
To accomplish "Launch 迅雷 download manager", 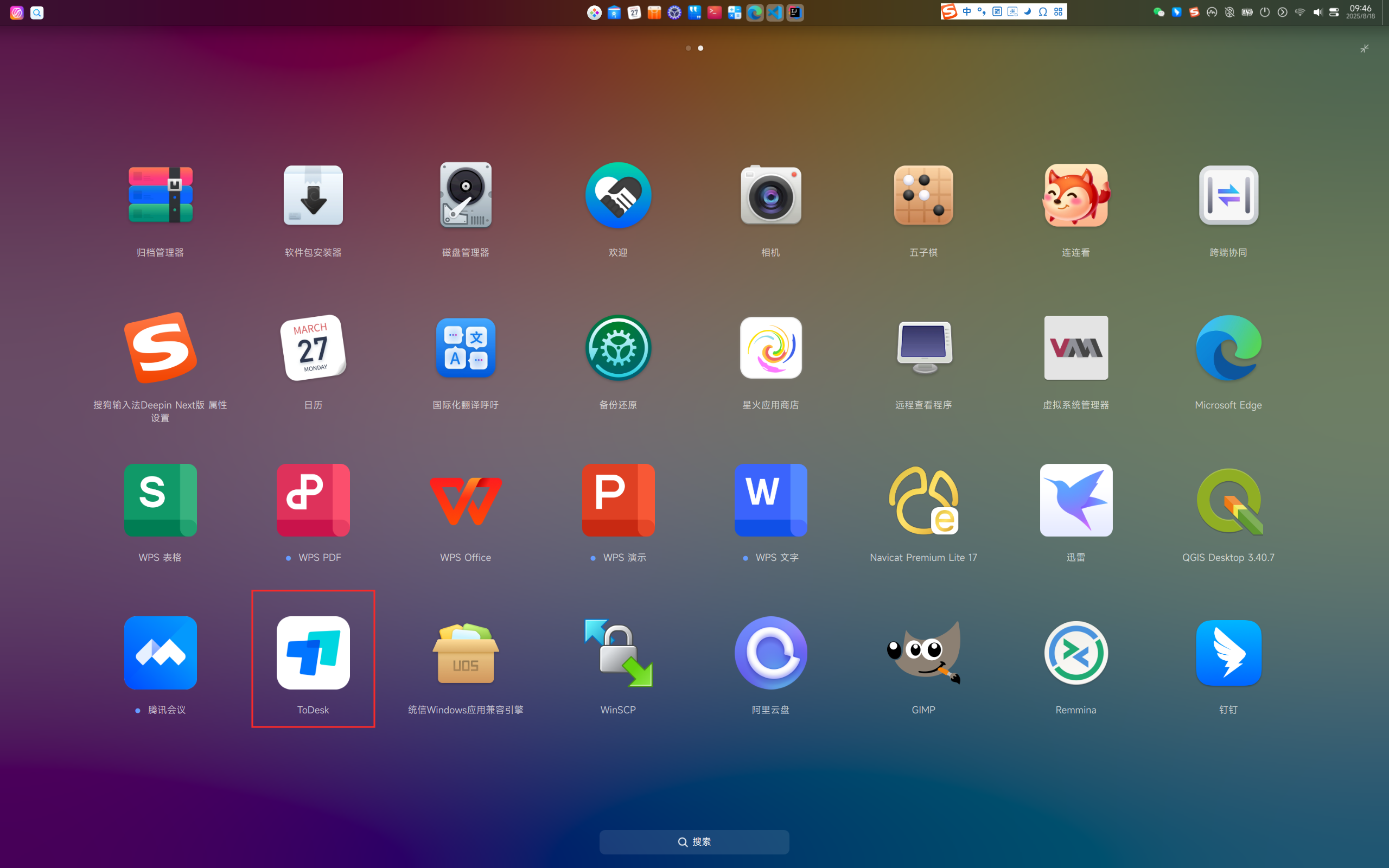I will point(1075,501).
